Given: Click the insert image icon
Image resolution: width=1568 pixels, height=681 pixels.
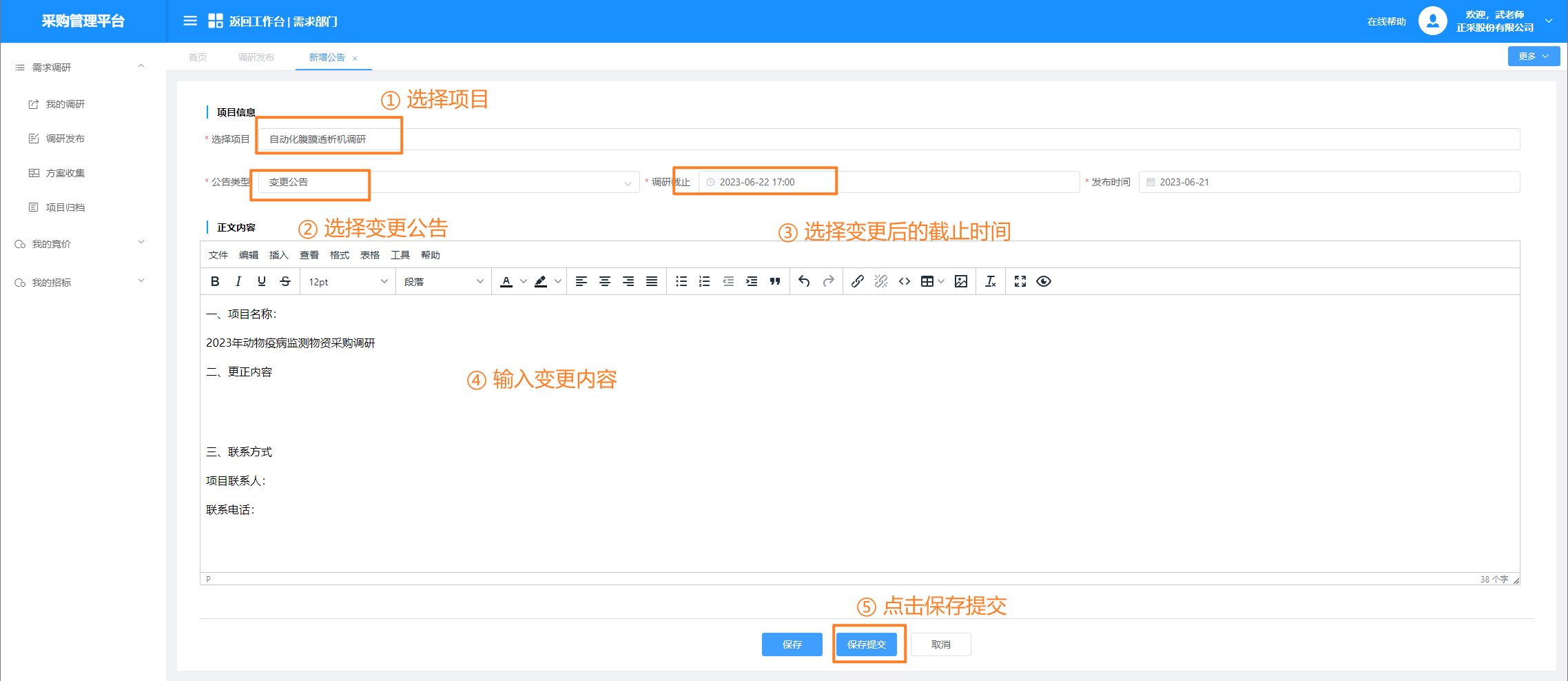Looking at the screenshot, I should [961, 281].
